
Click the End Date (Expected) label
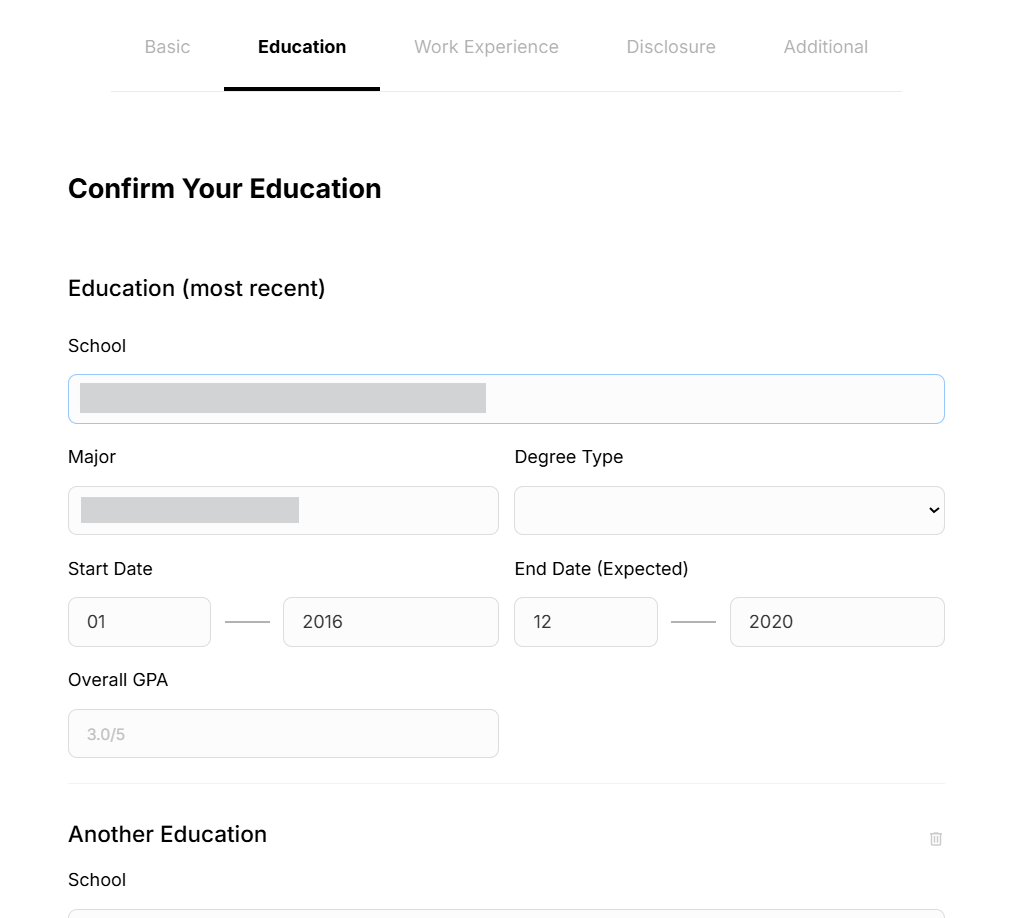click(601, 569)
